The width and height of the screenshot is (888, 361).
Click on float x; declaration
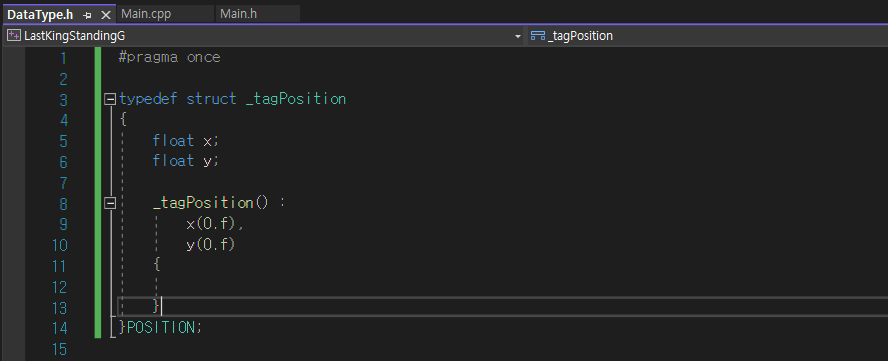tap(186, 141)
